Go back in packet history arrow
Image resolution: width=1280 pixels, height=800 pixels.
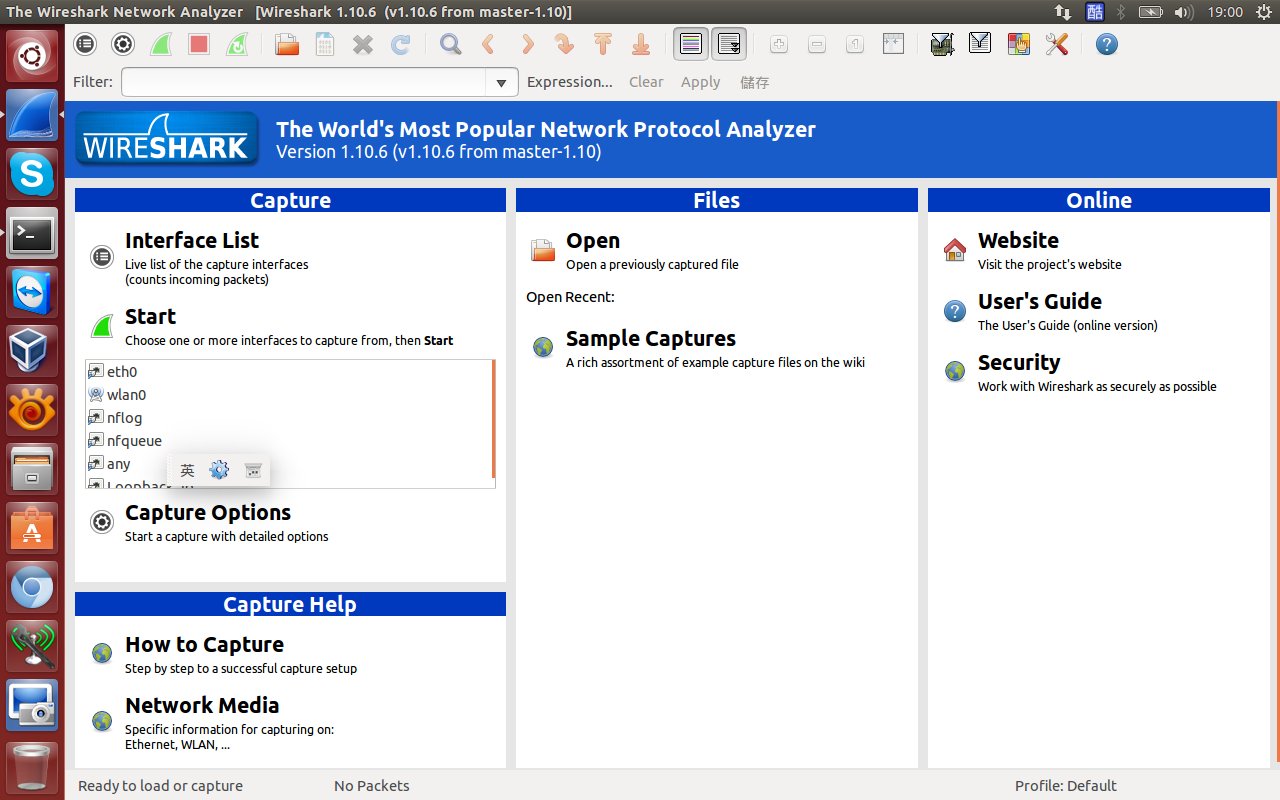[489, 44]
